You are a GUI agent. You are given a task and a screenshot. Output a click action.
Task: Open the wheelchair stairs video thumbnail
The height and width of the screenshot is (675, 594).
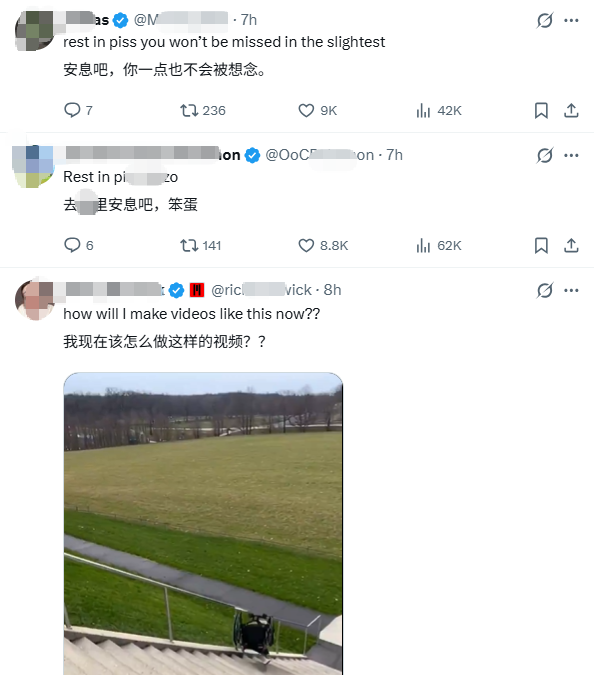[x=203, y=523]
